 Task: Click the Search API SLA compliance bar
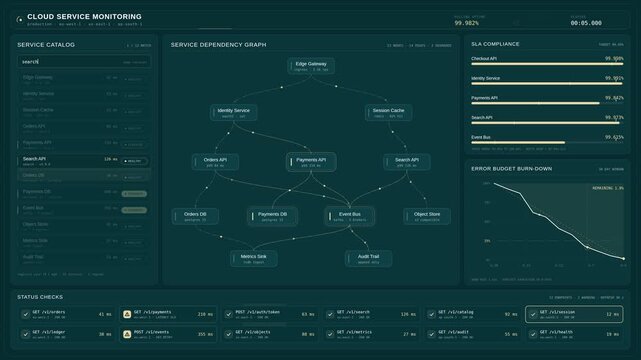547,123
